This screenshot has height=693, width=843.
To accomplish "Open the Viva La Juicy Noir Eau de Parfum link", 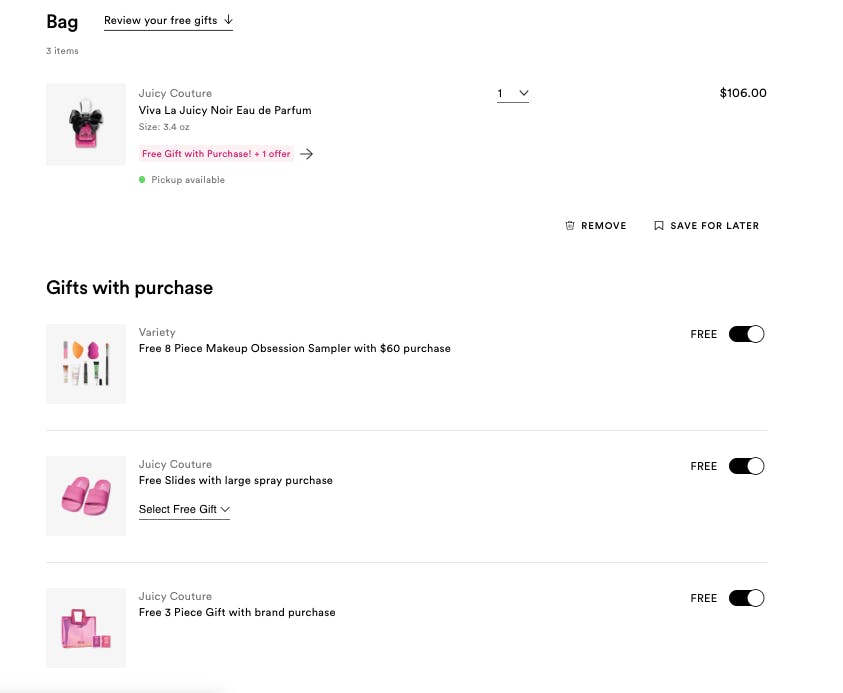I will point(225,110).
